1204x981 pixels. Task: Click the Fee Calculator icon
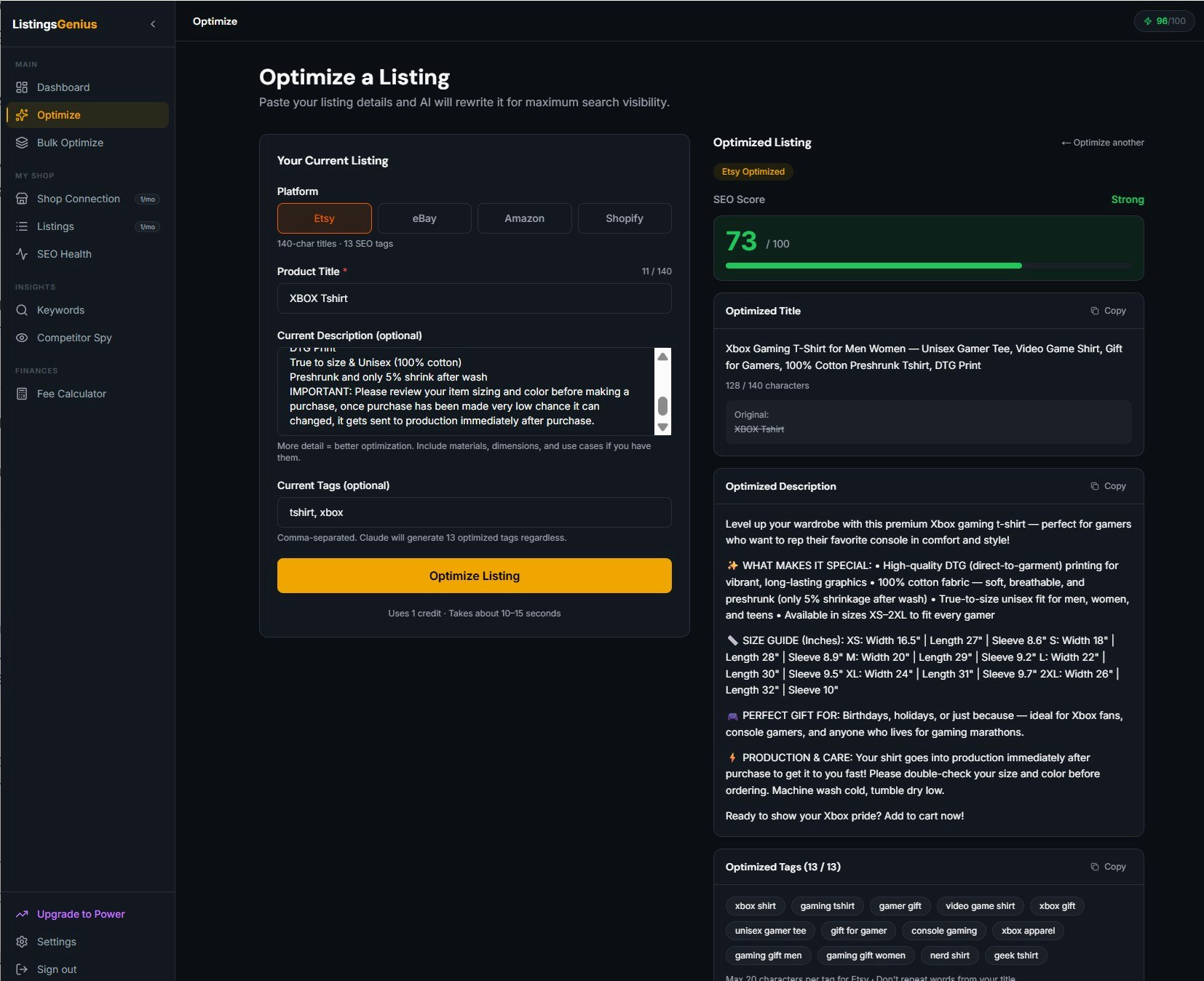point(22,394)
